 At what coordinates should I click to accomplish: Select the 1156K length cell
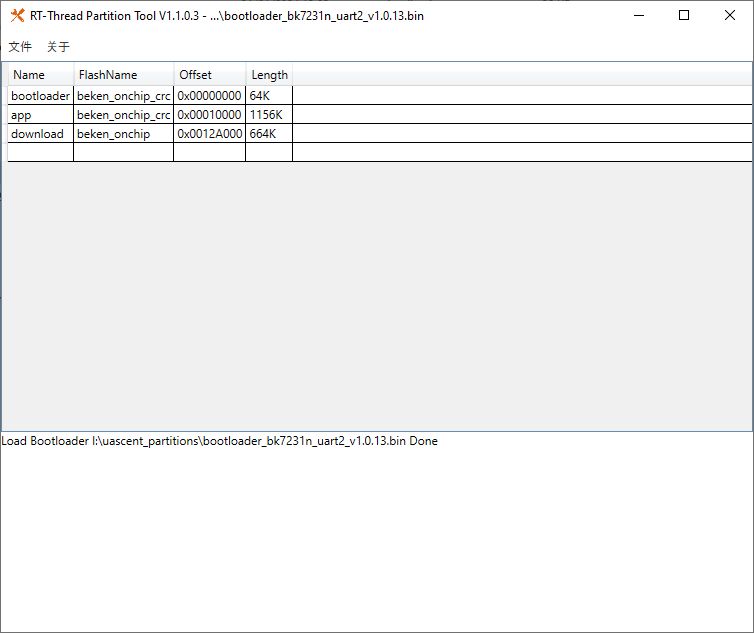click(269, 114)
